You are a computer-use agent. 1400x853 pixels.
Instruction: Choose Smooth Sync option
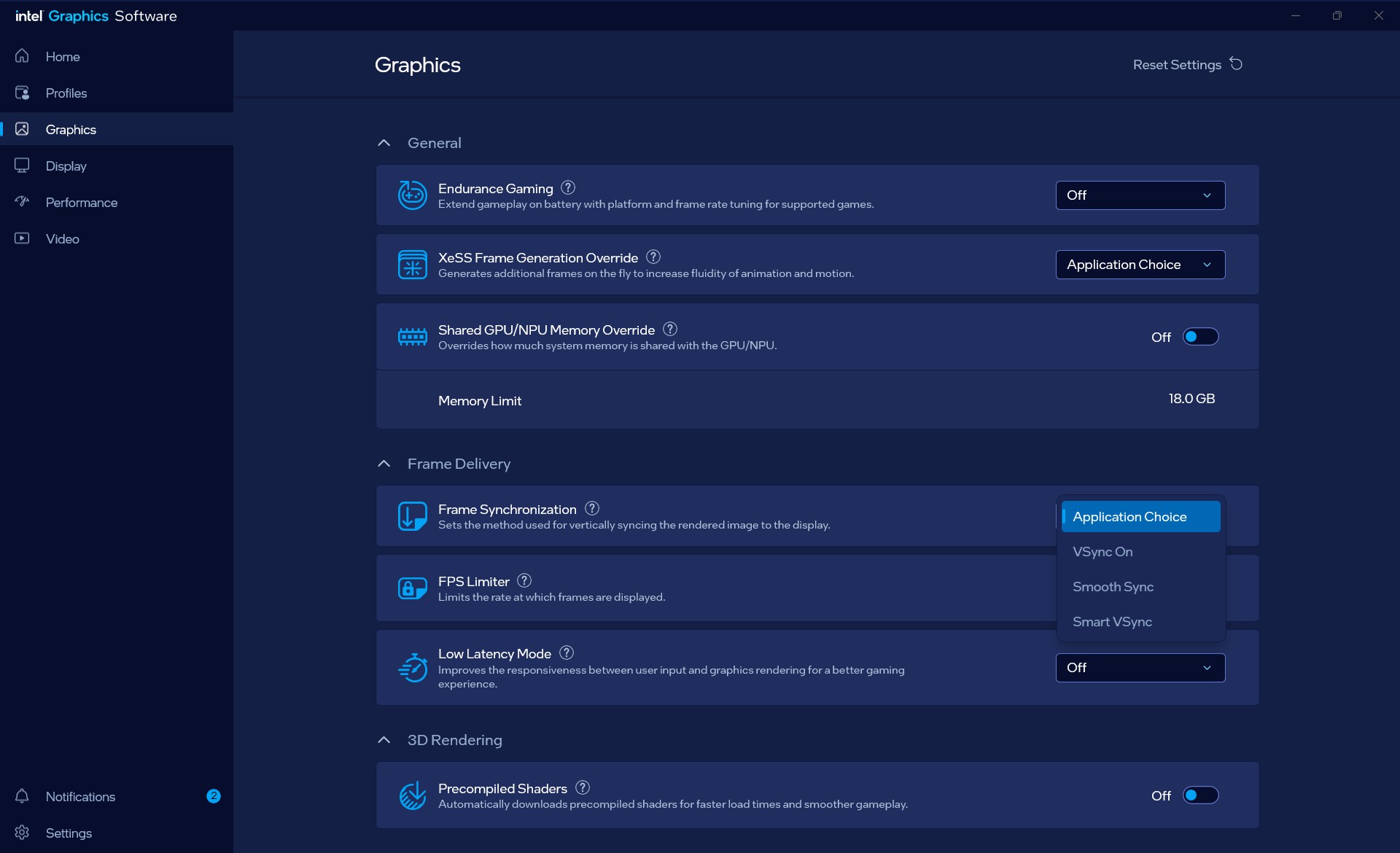coord(1140,587)
